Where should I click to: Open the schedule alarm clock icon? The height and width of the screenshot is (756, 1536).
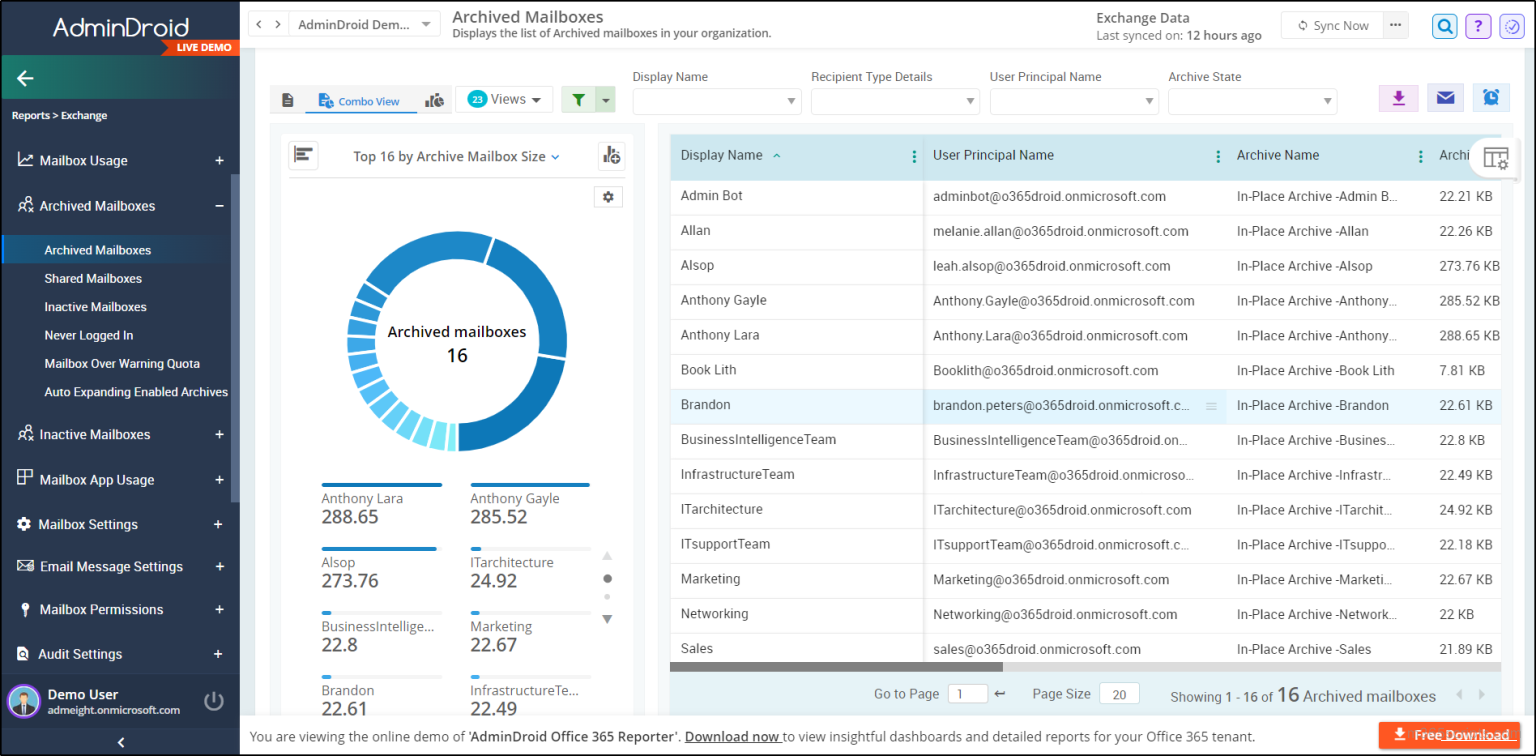pos(1490,98)
